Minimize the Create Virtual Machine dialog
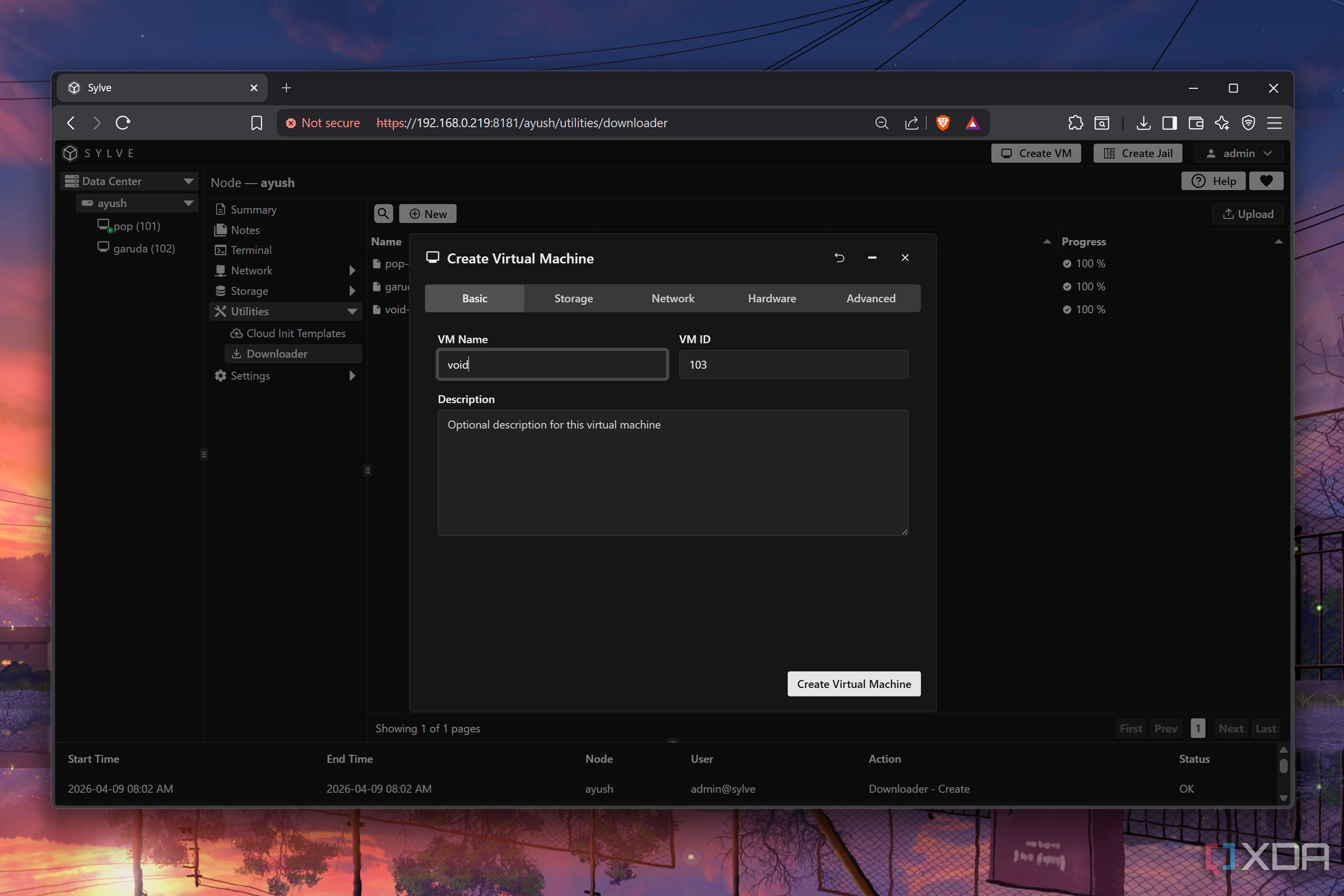The height and width of the screenshot is (896, 1344). click(872, 258)
